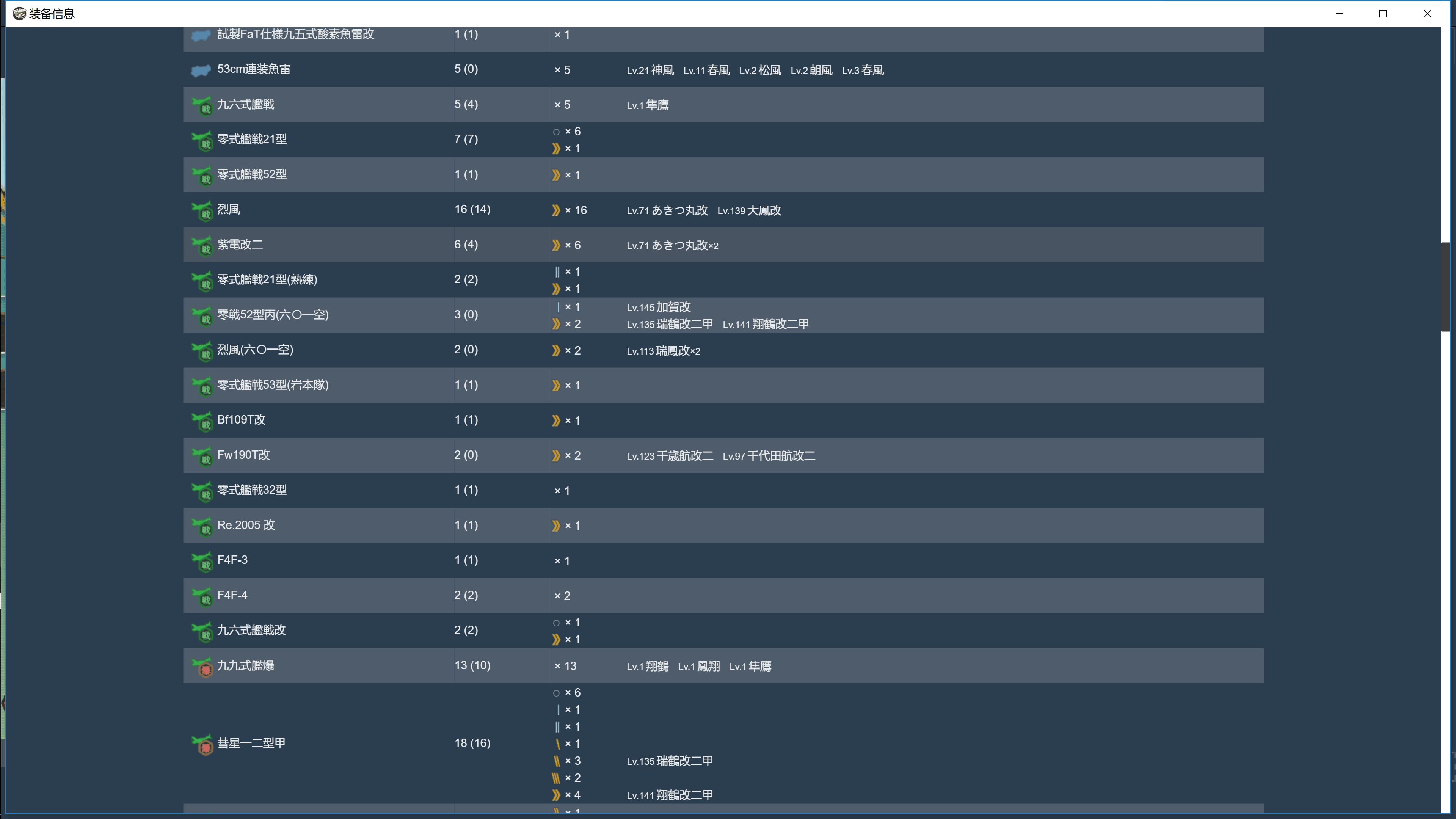Click the max proficiency chevron in 紫電改二 row
Image resolution: width=1456 pixels, height=819 pixels.
click(x=556, y=245)
